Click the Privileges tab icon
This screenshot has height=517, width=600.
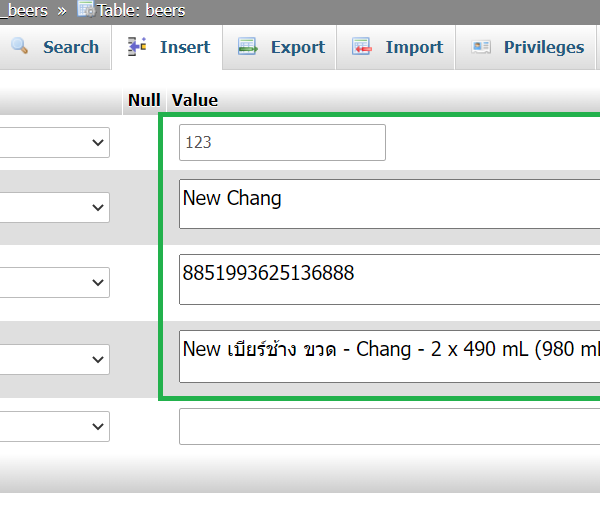[481, 47]
